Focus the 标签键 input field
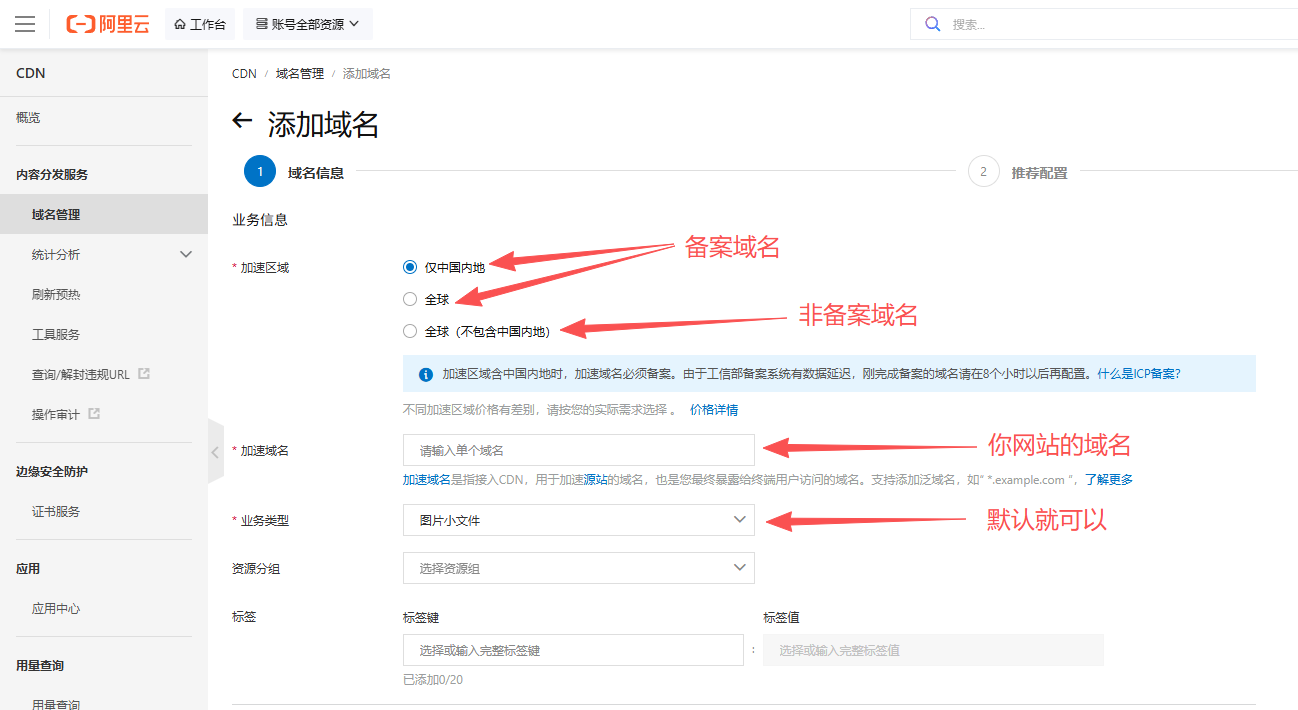 click(x=573, y=650)
